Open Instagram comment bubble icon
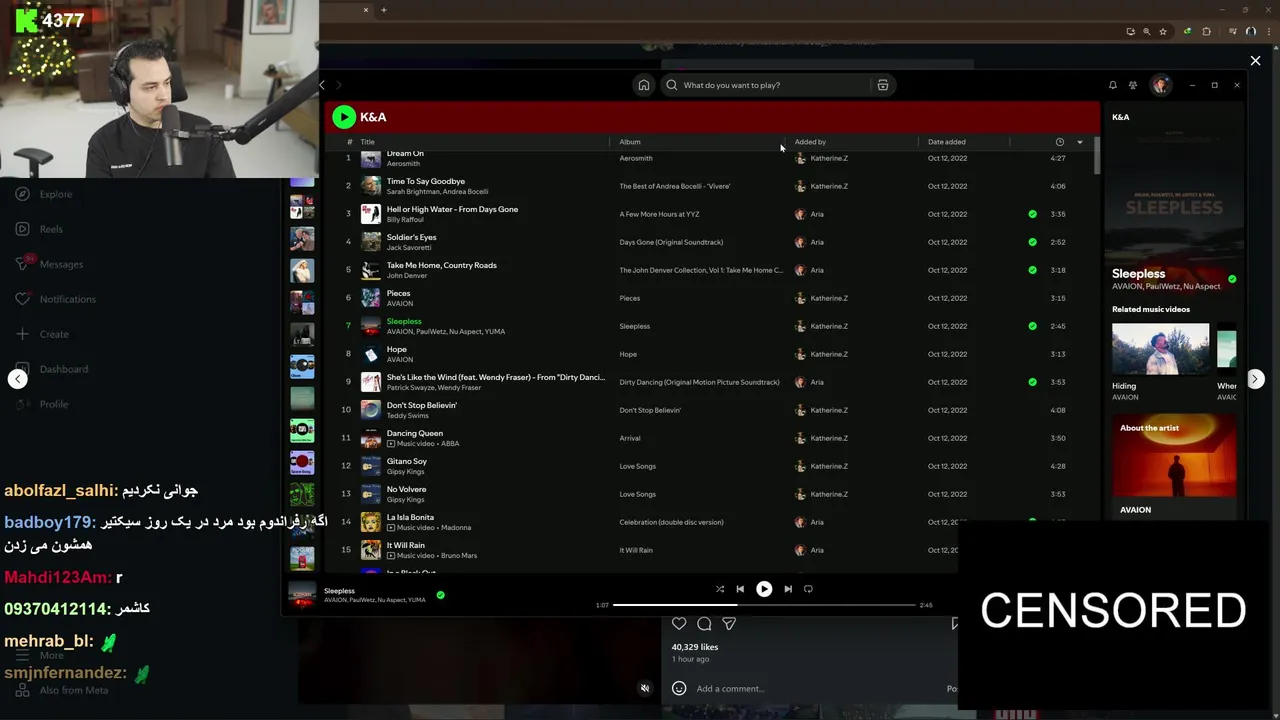The image size is (1280, 720). [704, 624]
